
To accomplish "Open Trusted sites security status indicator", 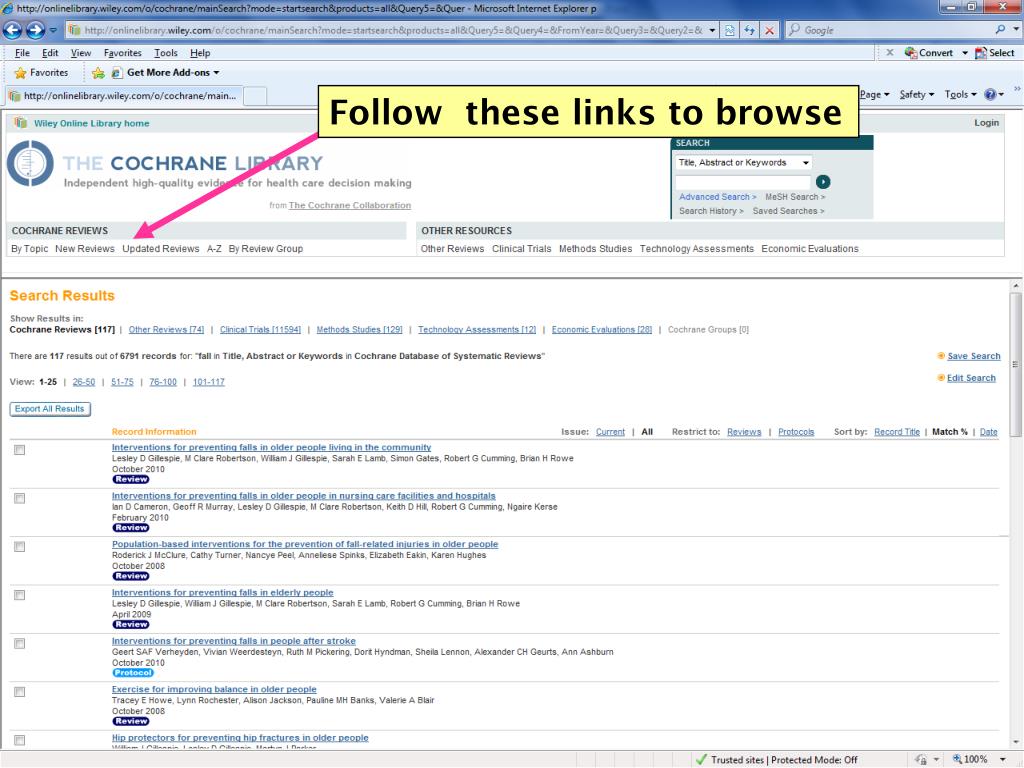I will 777,760.
